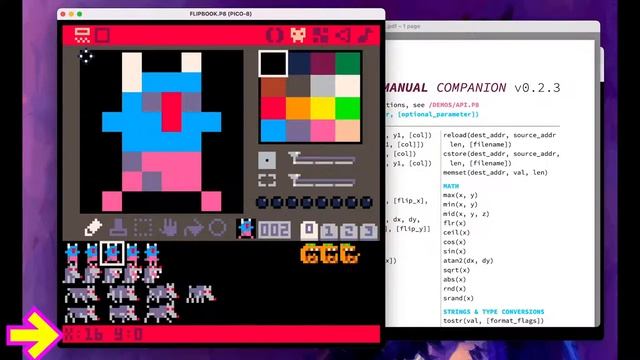640x360 pixels.
Task: Click the sprite number field showing 002
Action: (275, 230)
